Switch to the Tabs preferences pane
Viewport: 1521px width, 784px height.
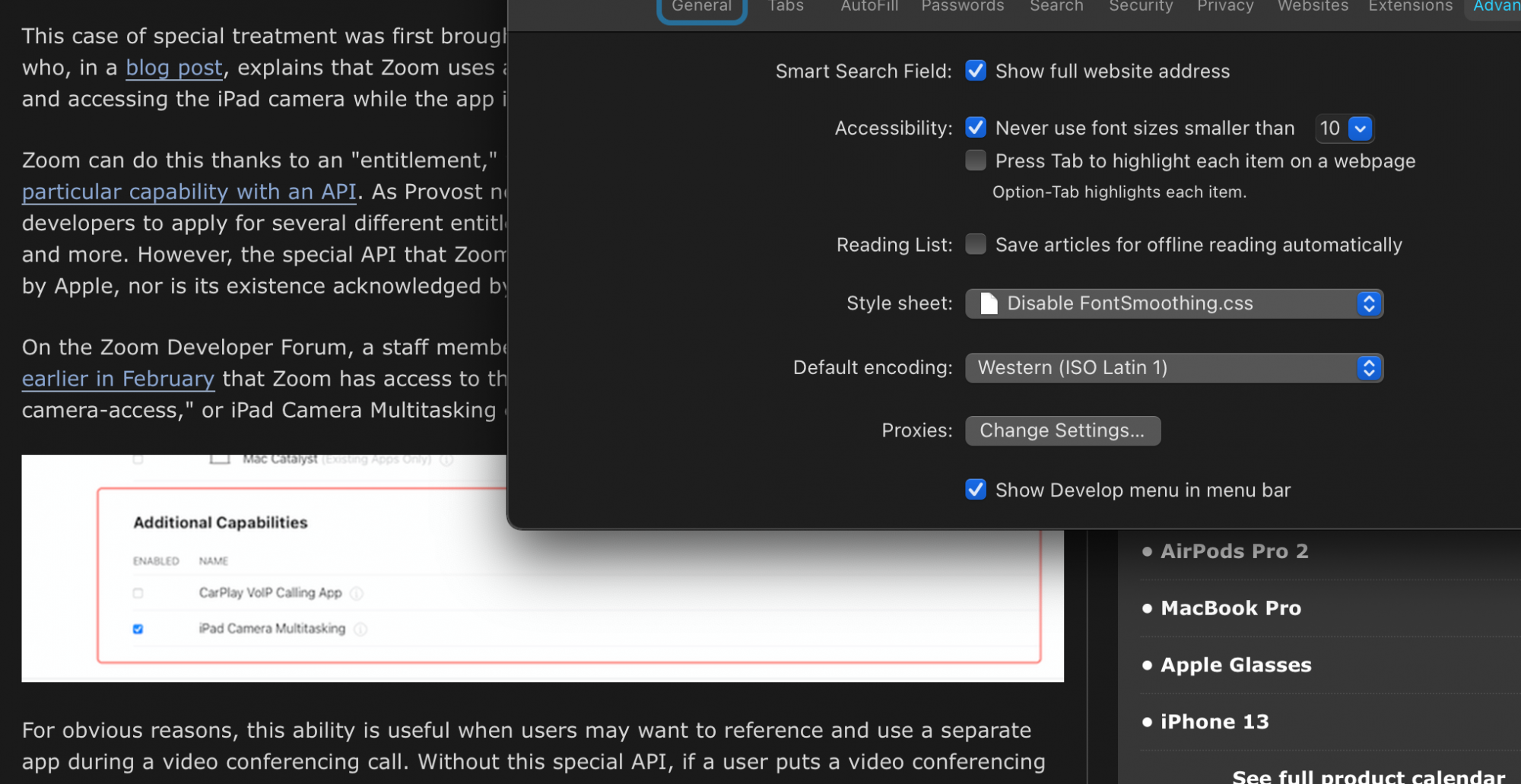coord(785,7)
